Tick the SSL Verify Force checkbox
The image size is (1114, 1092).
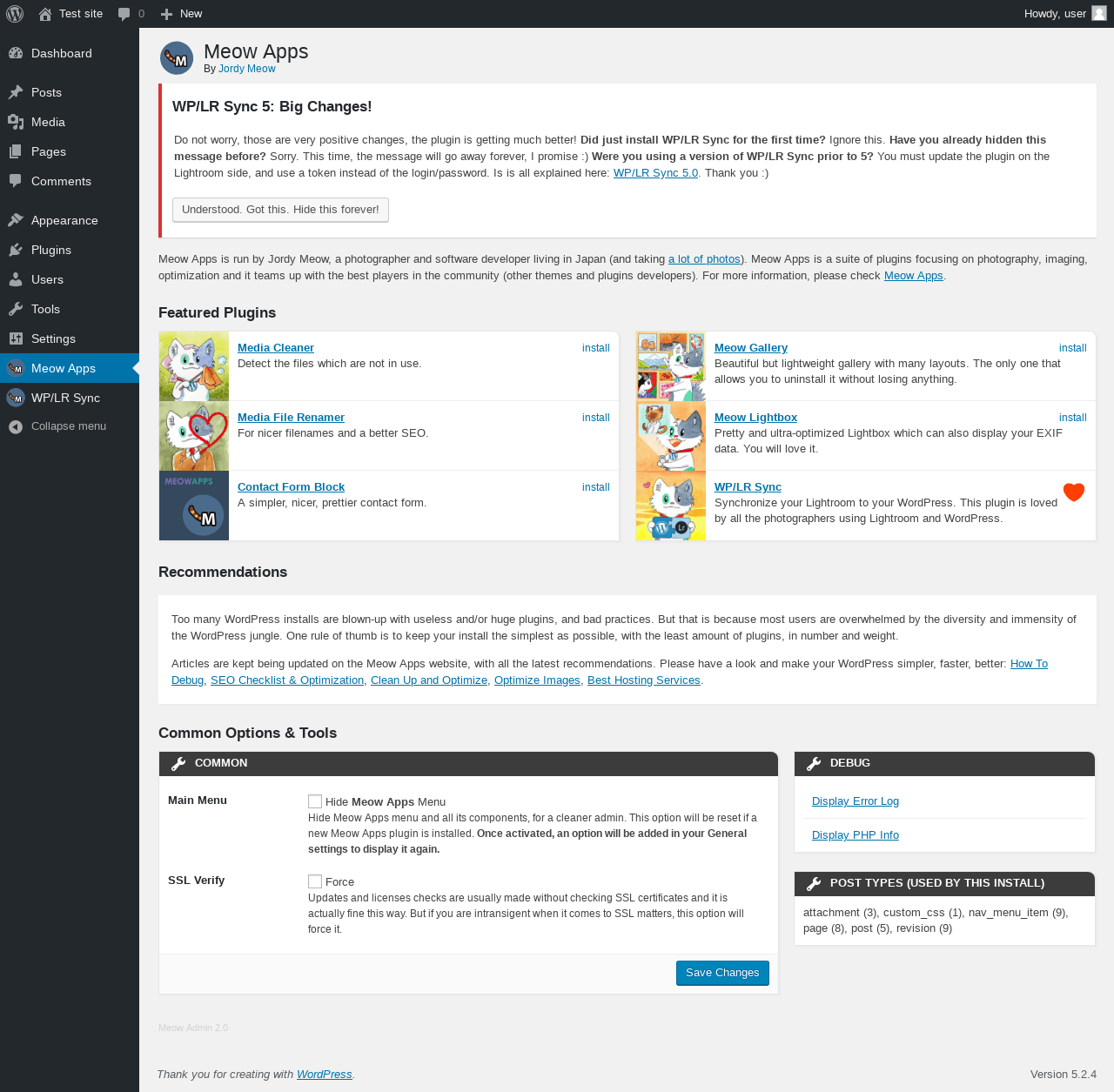(315, 881)
